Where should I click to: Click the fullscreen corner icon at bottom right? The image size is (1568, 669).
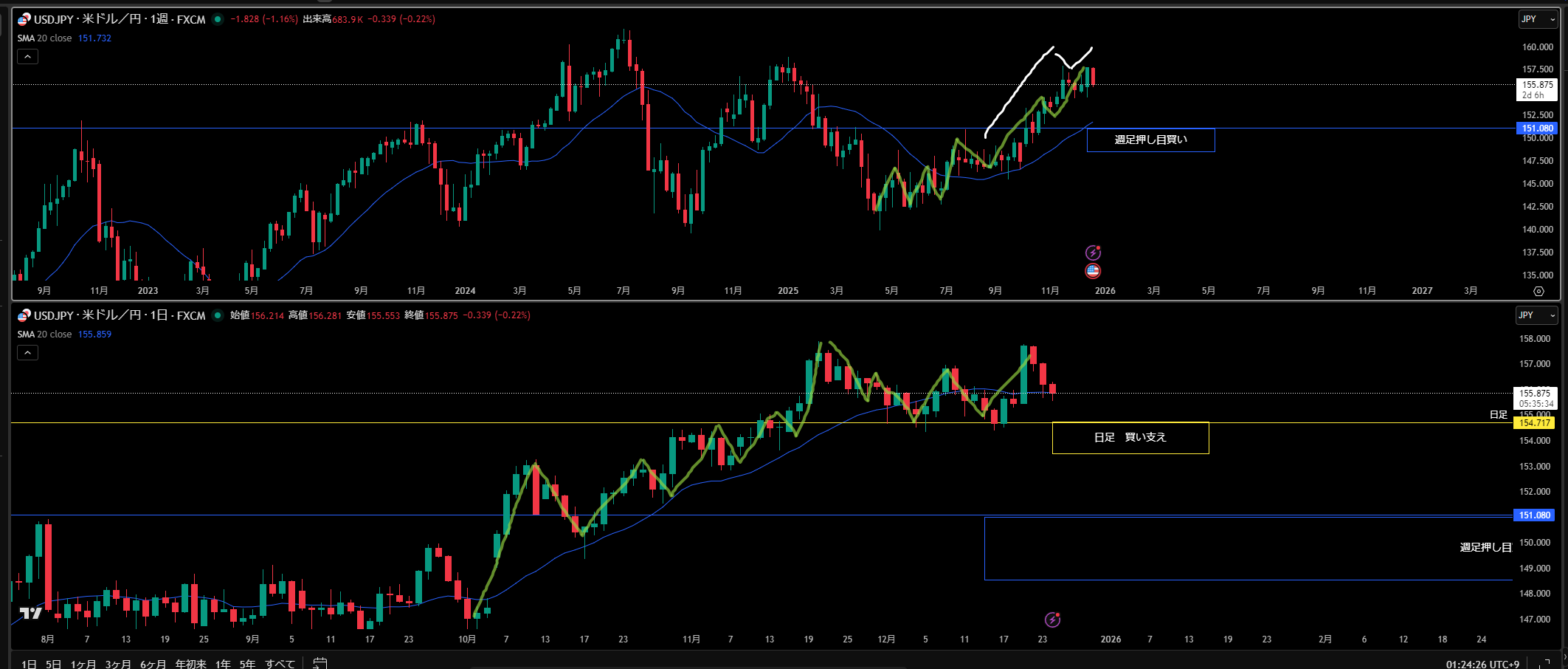[1544, 663]
